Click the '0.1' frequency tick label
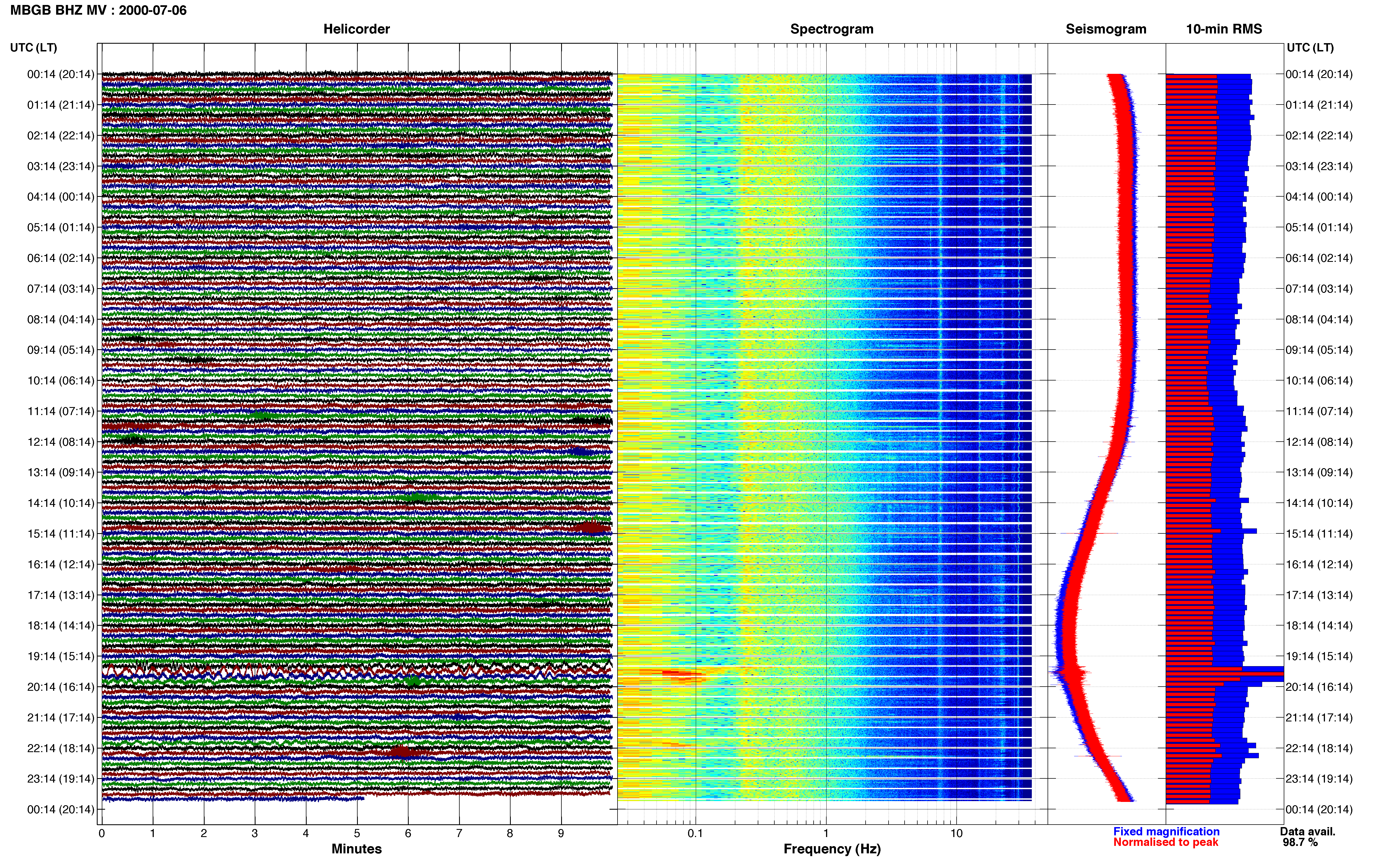The image size is (1388, 868). 695,833
